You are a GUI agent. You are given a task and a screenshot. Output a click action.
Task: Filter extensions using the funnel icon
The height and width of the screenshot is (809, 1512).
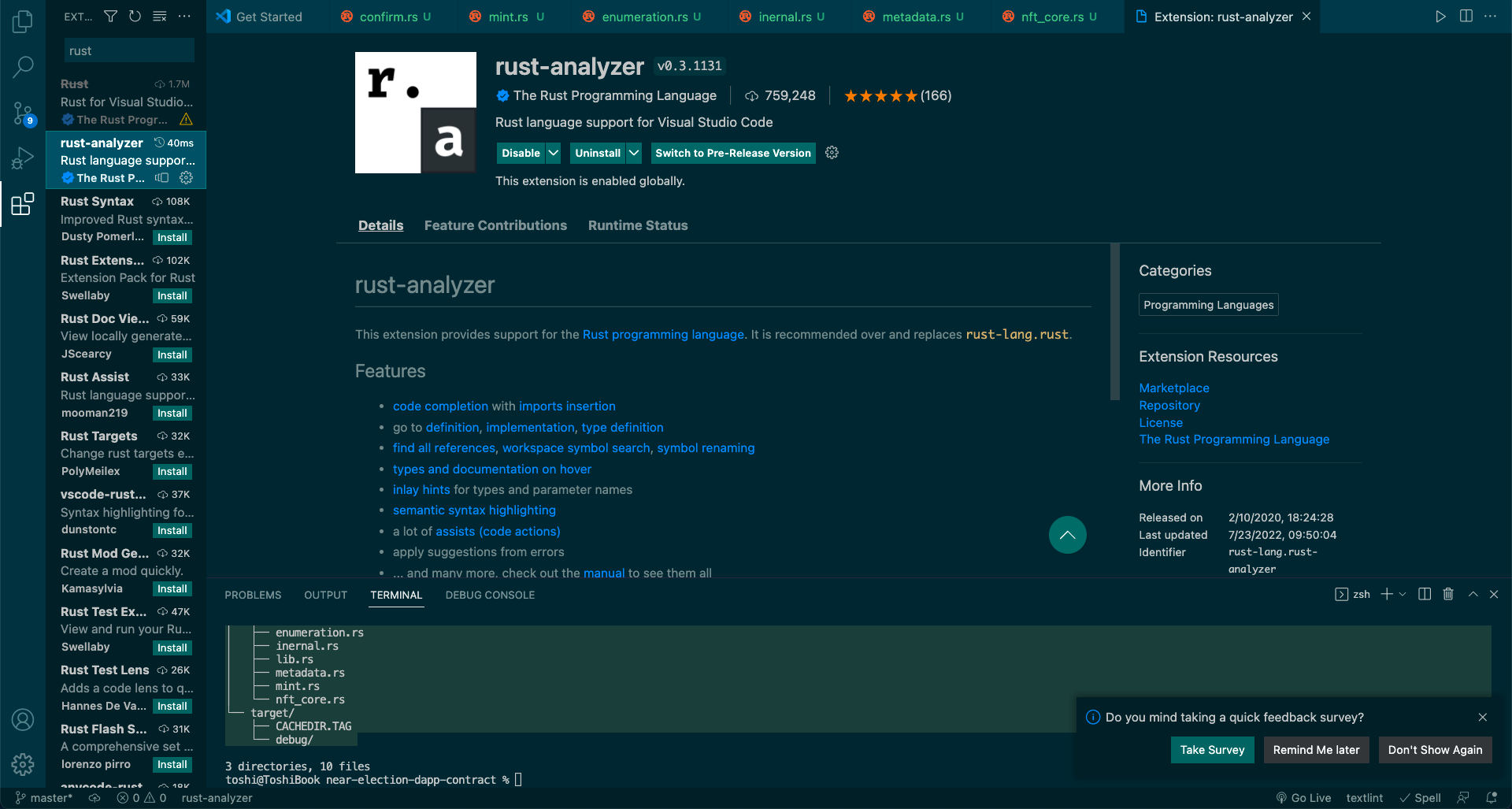(x=111, y=17)
